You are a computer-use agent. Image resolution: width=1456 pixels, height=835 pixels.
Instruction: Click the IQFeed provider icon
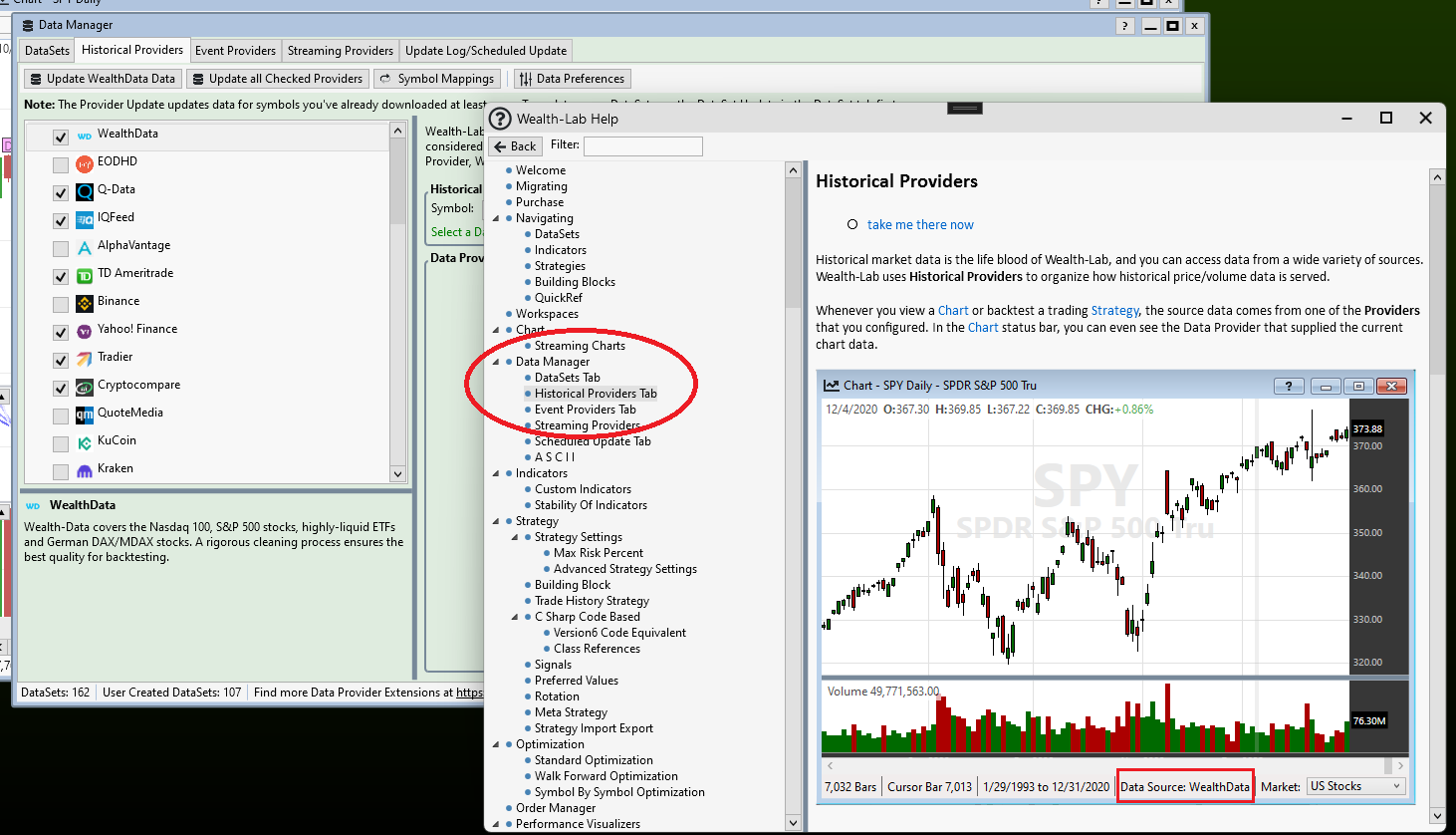coord(85,220)
